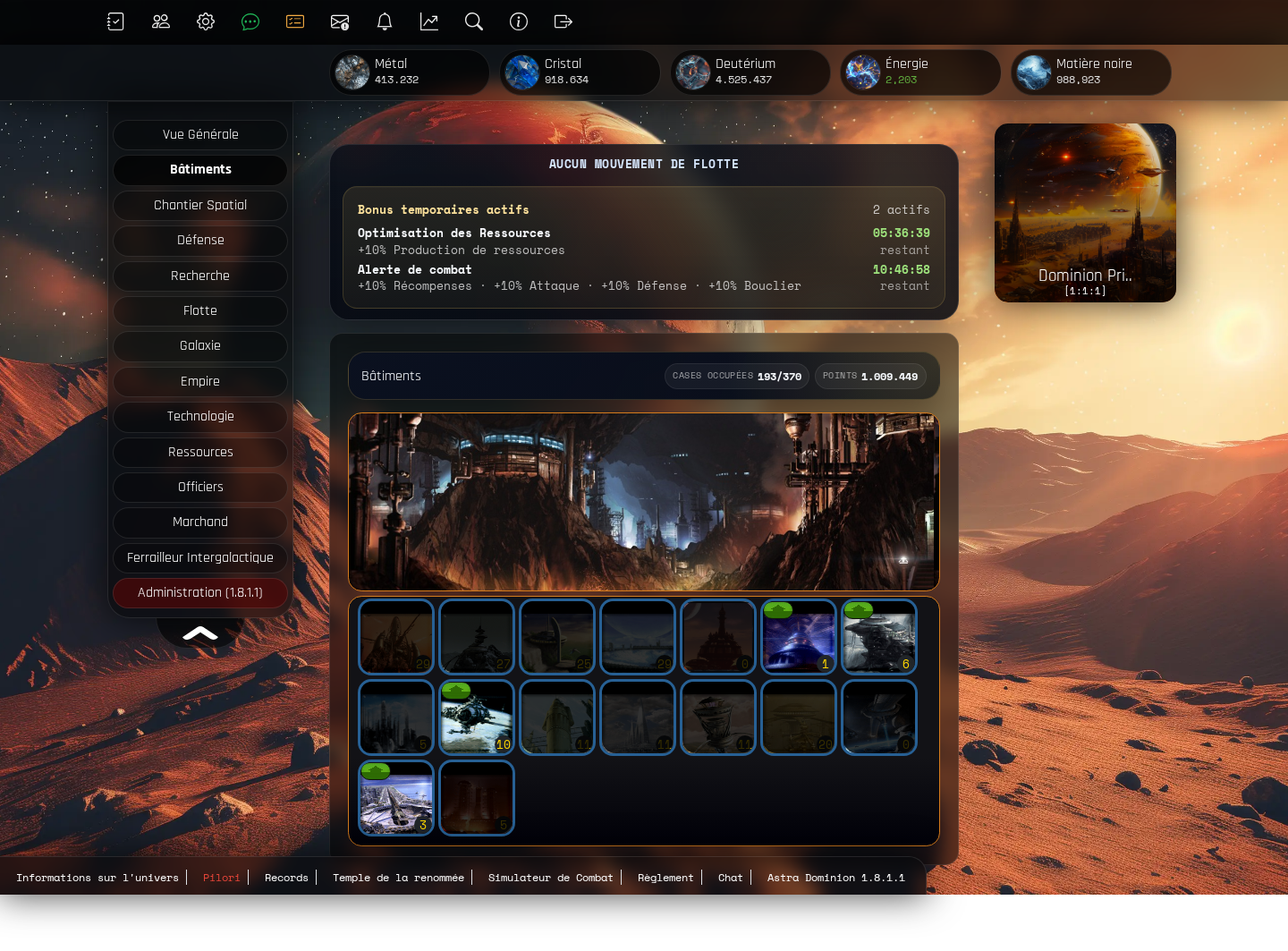Open the green chat bubble icon
1288x951 pixels.
click(x=250, y=21)
